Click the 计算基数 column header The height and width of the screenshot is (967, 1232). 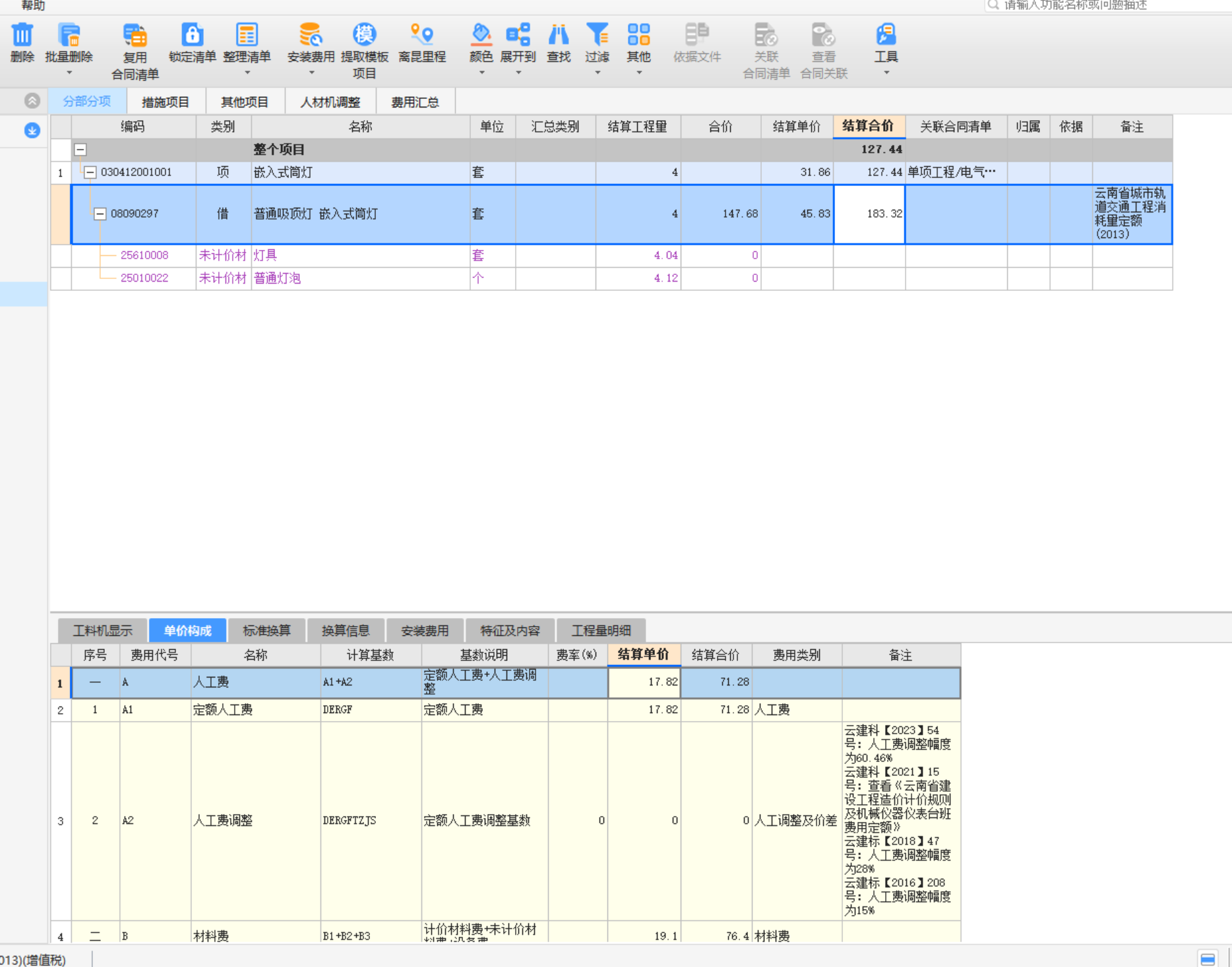pyautogui.click(x=371, y=655)
